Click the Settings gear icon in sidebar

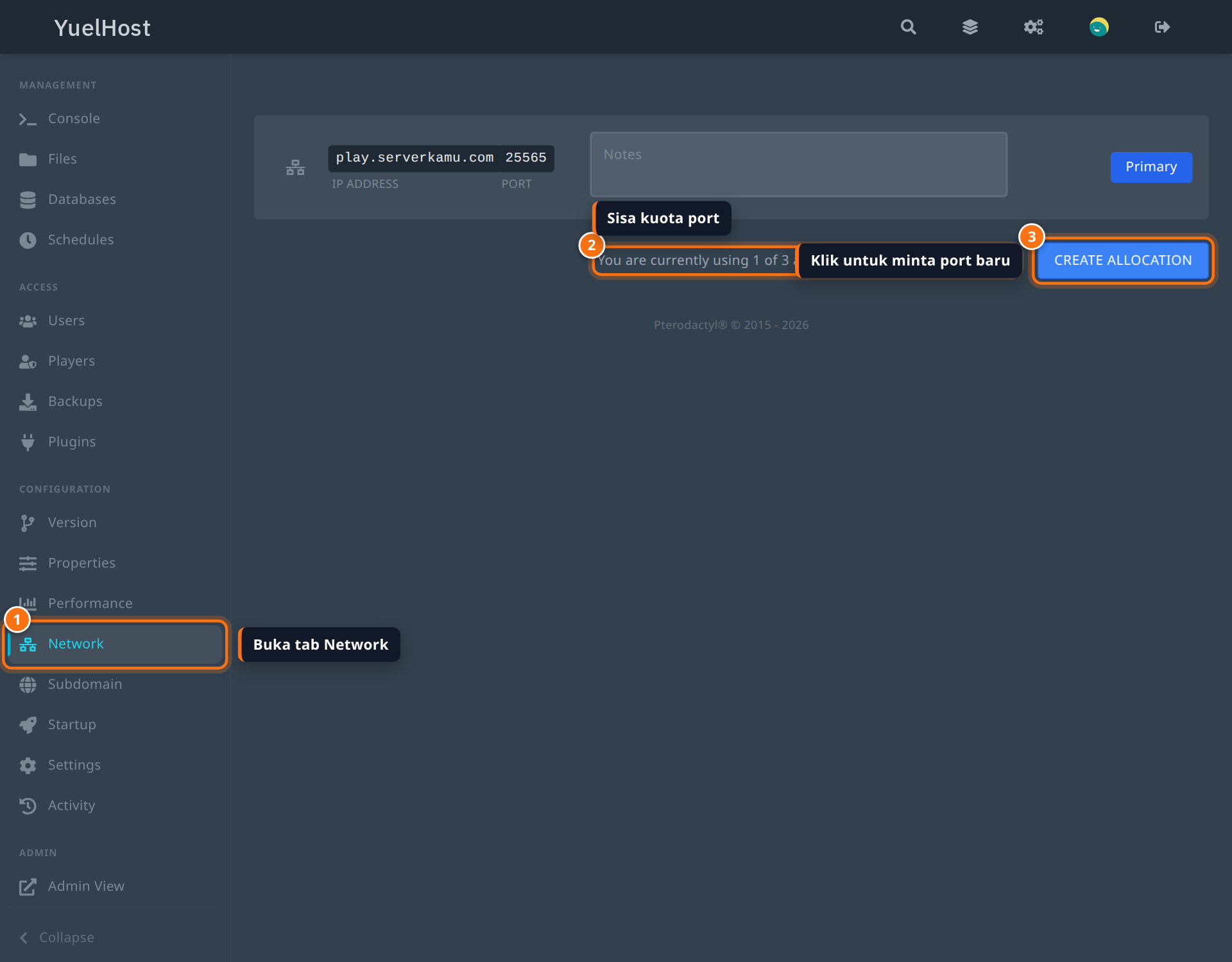pos(28,766)
